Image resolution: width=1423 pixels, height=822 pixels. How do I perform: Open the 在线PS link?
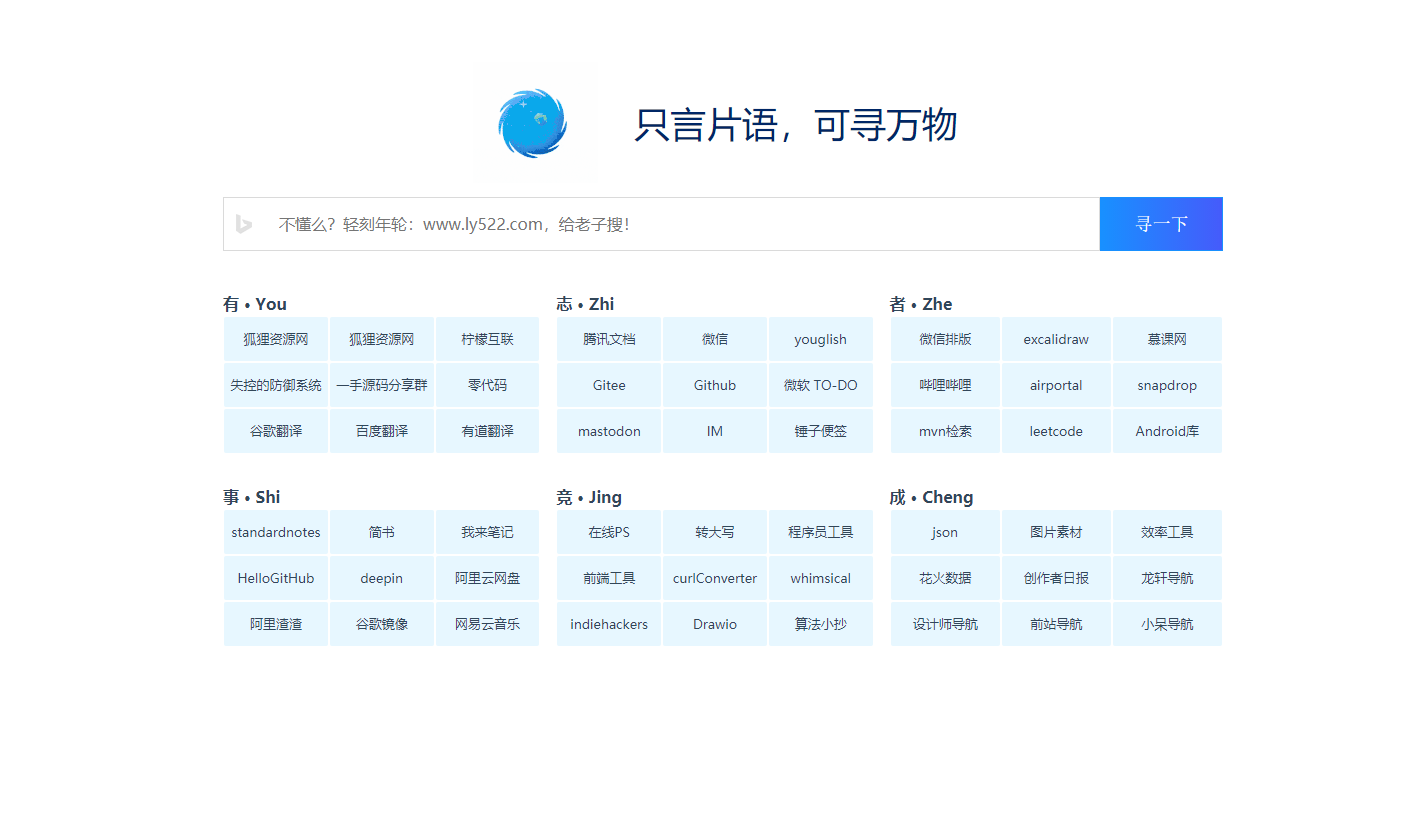point(608,532)
